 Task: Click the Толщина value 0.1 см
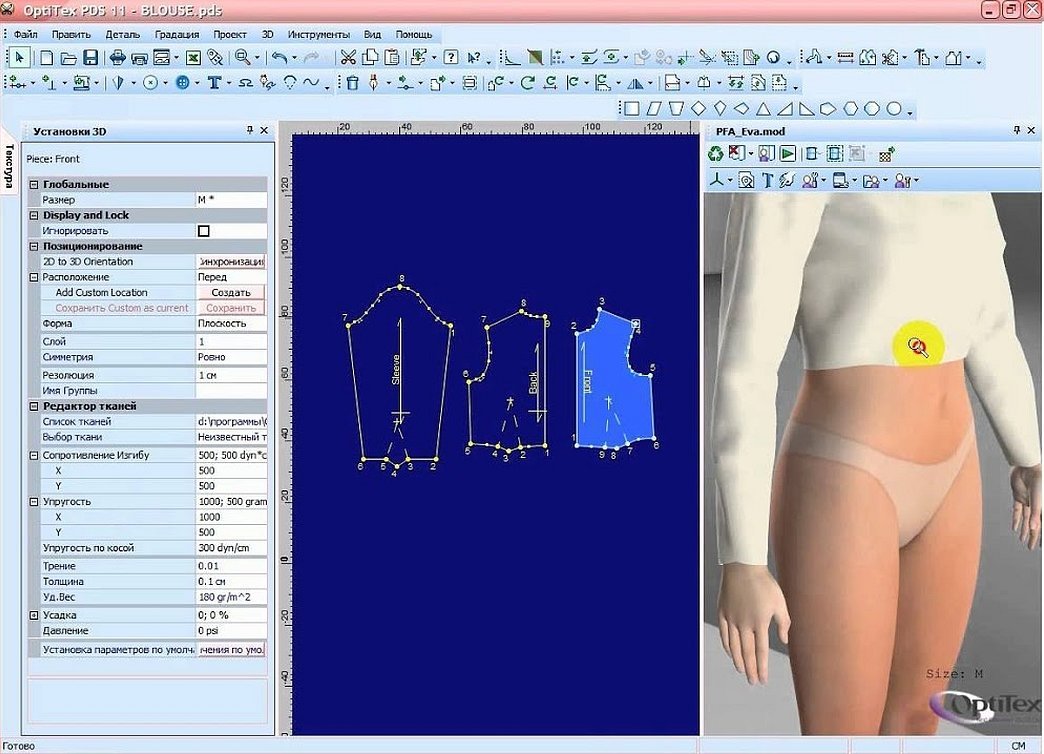click(231, 581)
